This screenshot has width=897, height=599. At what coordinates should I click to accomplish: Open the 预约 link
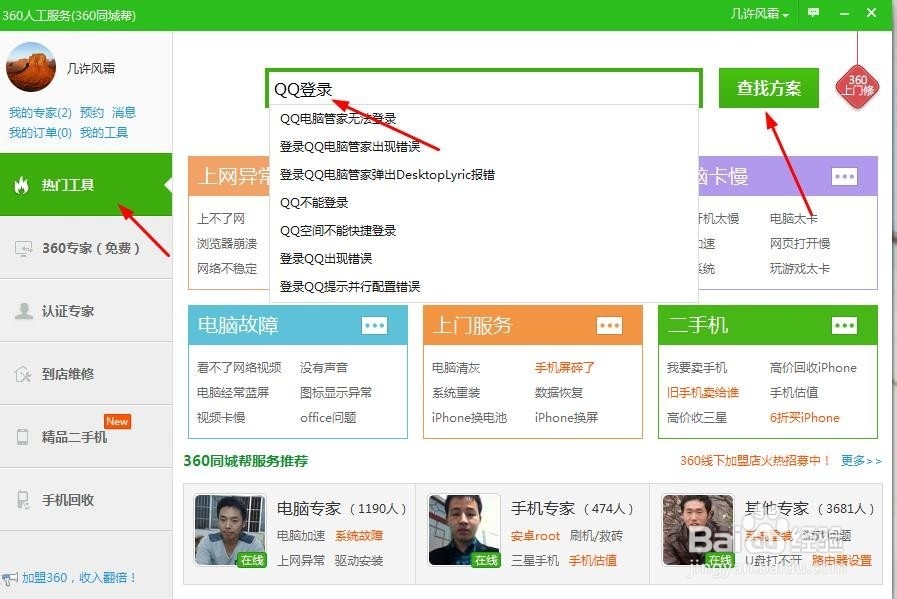point(92,112)
